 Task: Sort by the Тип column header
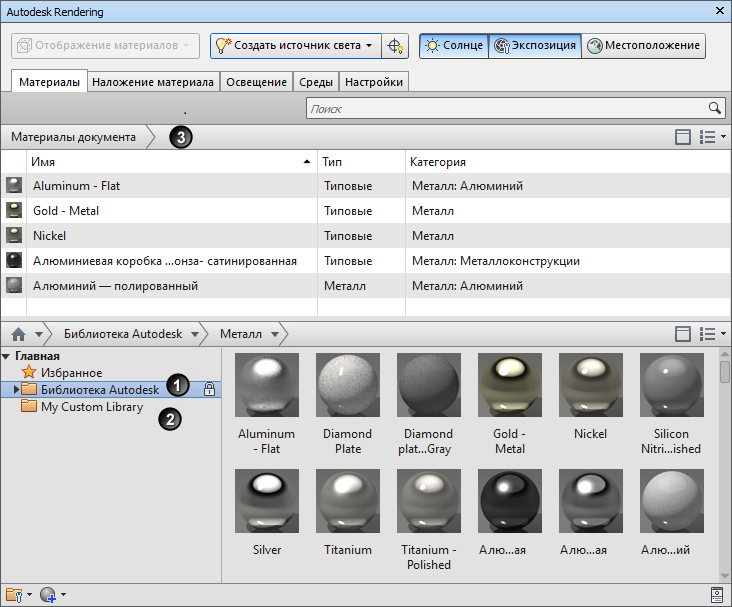361,162
